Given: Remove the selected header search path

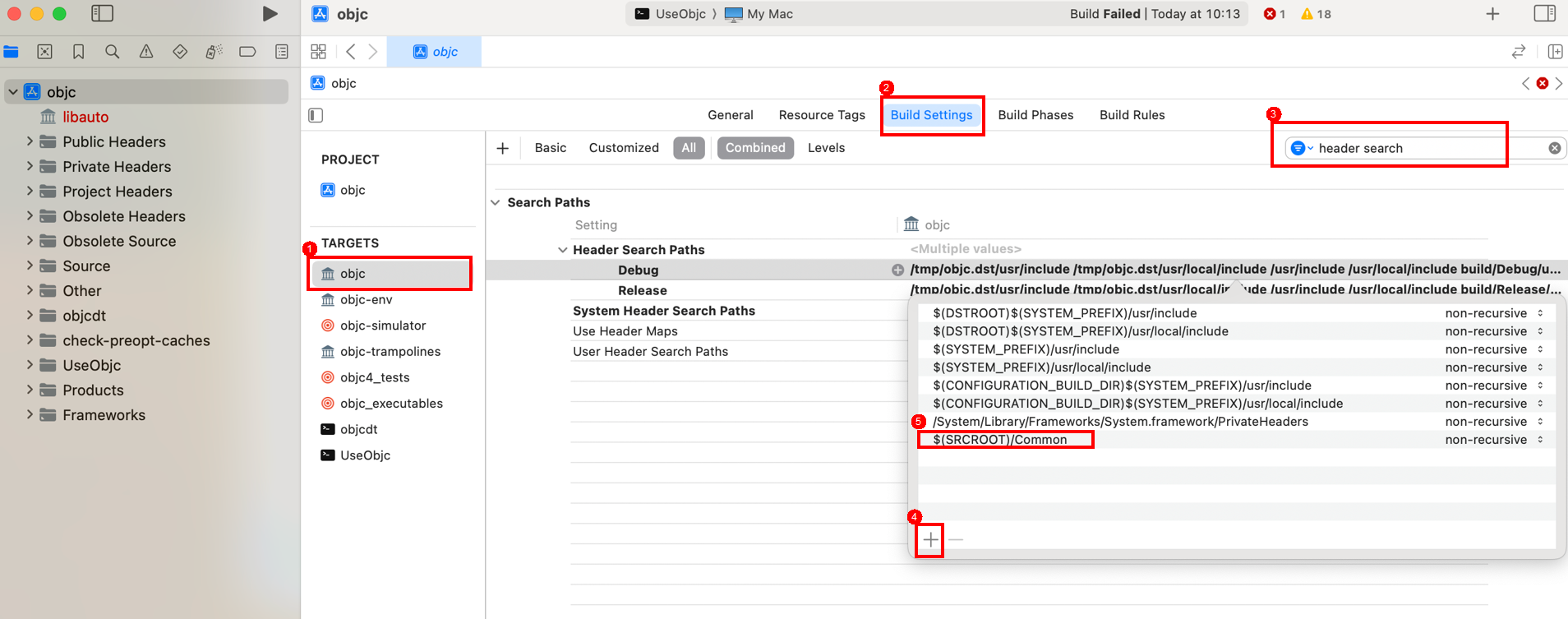Looking at the screenshot, I should (956, 540).
